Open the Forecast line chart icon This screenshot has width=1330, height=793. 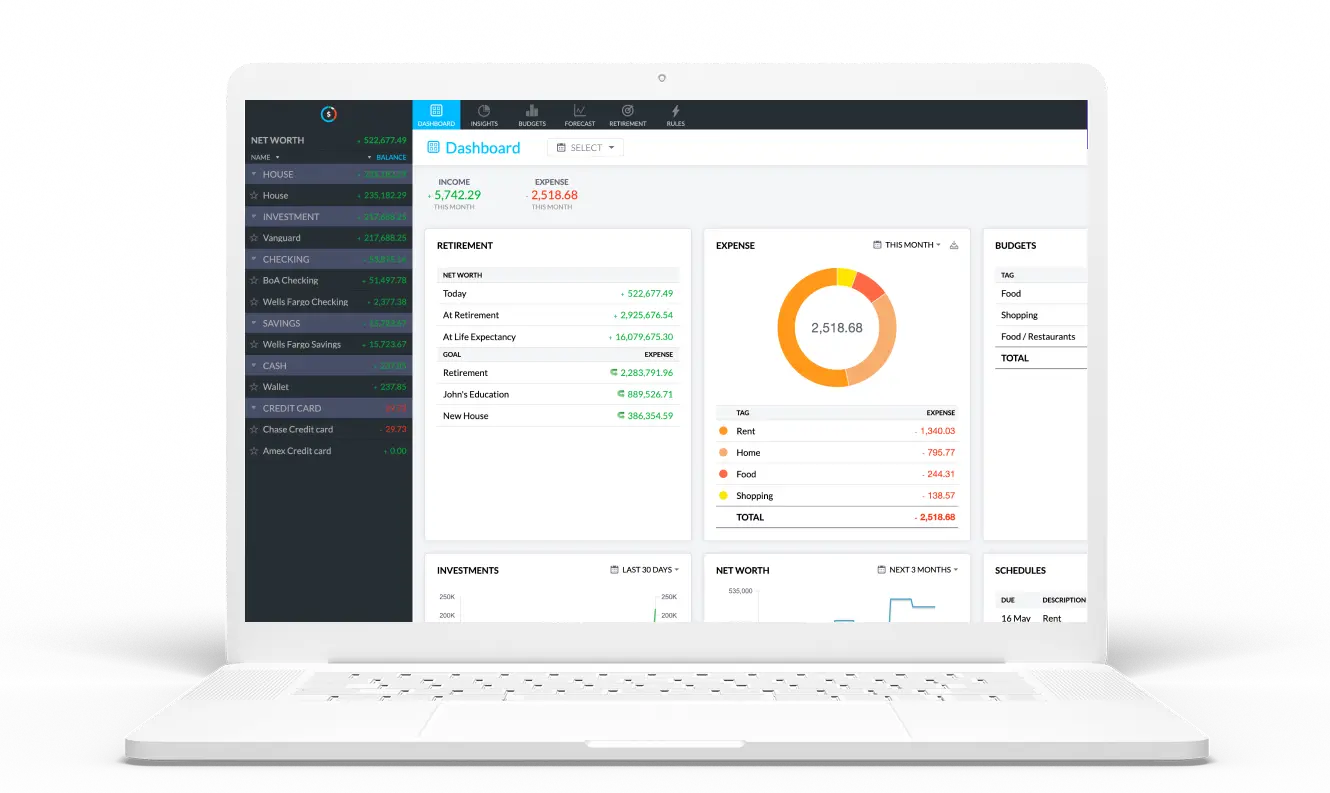click(580, 111)
